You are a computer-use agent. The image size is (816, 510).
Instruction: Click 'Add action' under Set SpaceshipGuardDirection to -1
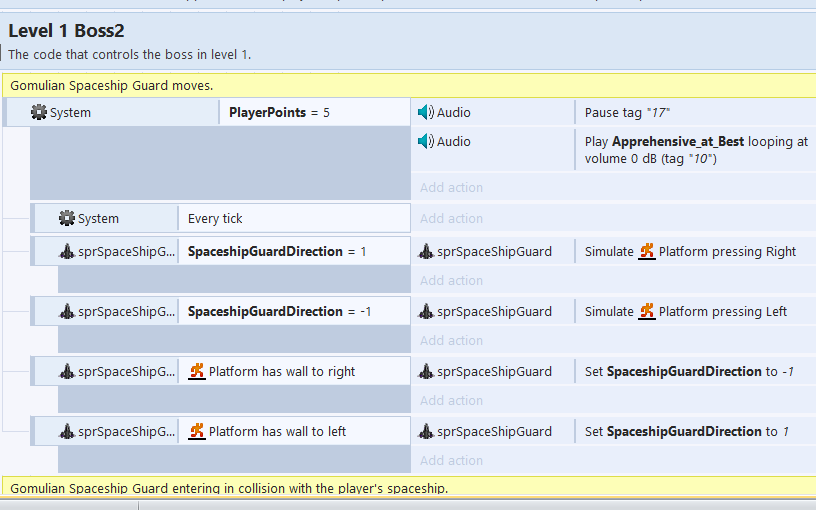tap(451, 400)
